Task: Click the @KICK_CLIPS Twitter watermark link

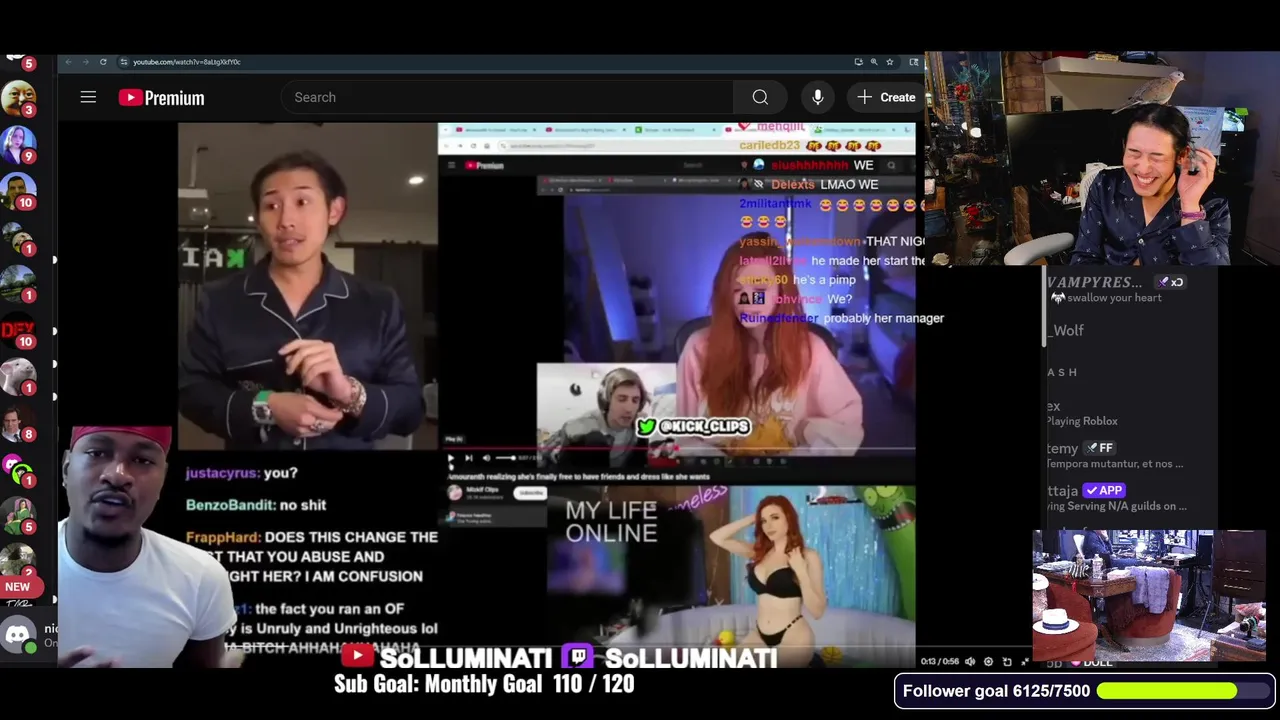Action: [694, 427]
